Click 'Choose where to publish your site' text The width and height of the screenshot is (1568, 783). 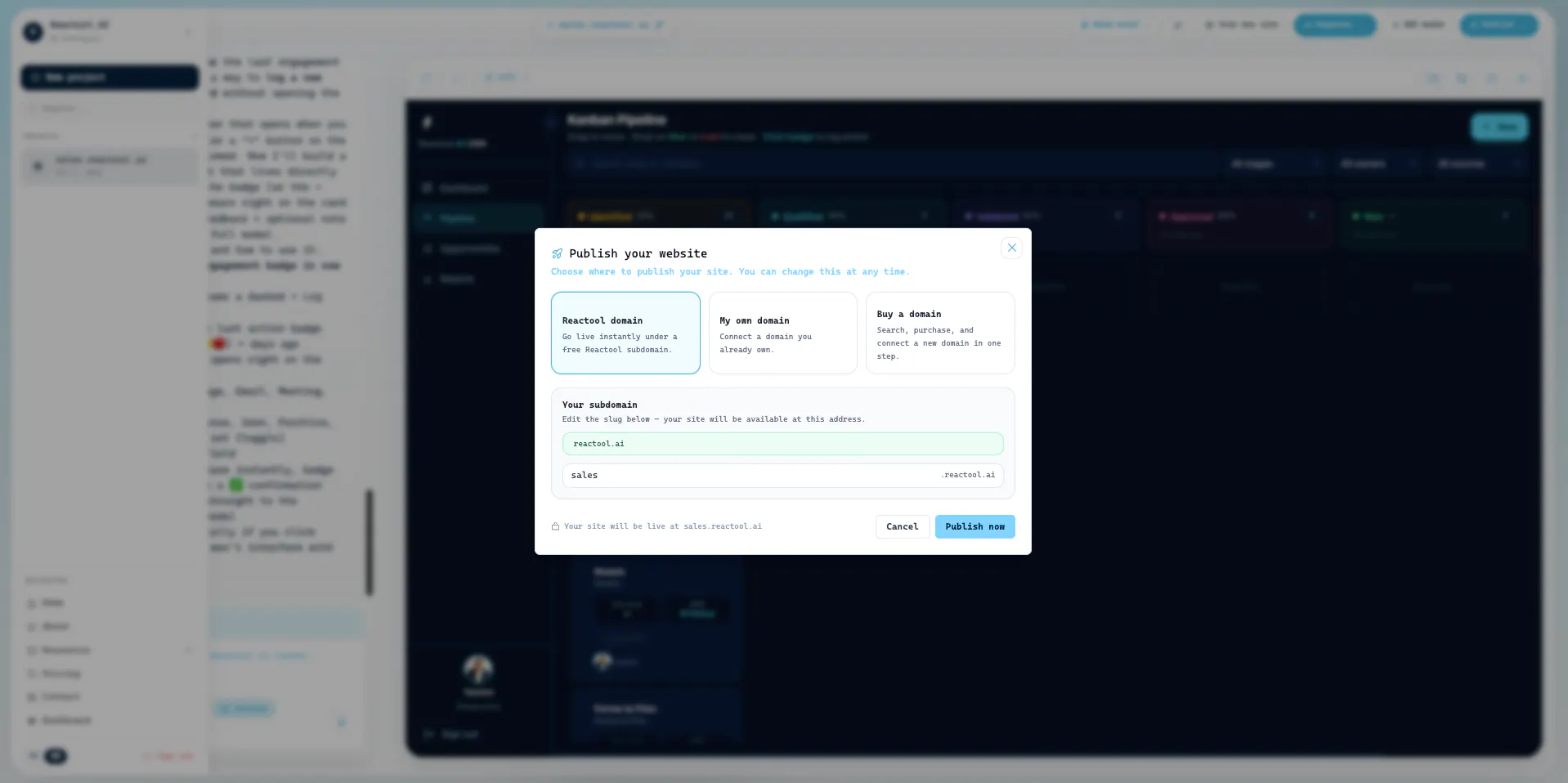642,271
